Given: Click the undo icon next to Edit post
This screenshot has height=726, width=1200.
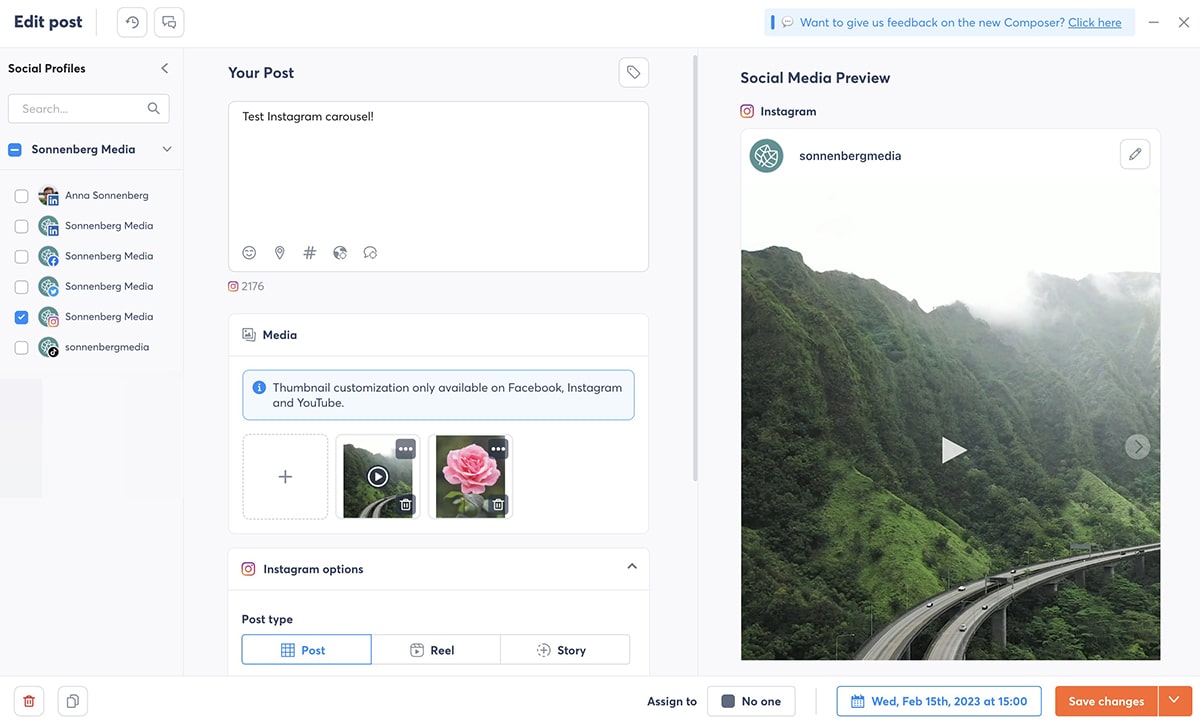Looking at the screenshot, I should (x=131, y=21).
